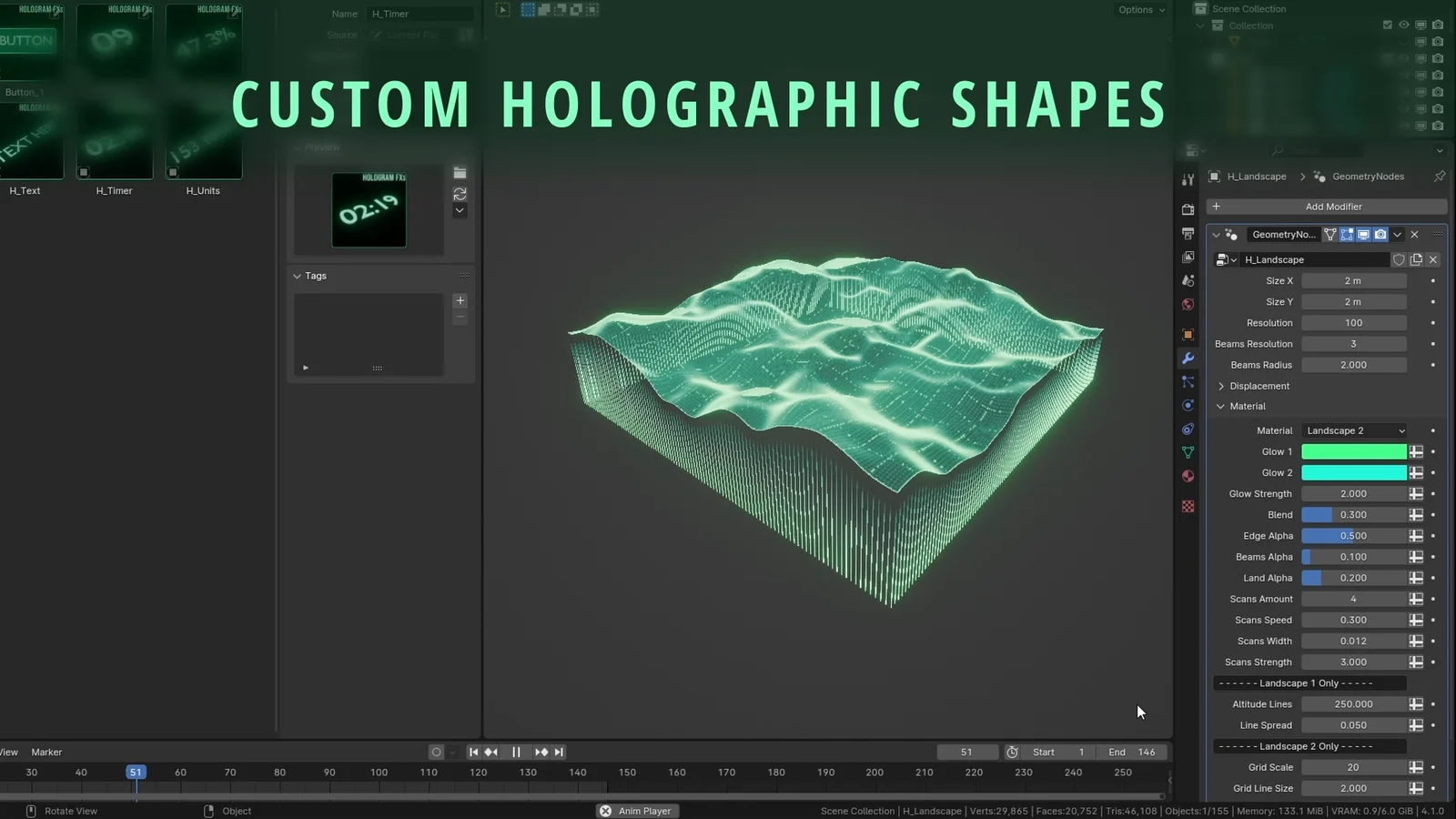The image size is (1456, 819).
Task: Toggle viewport display of the GeometryNodes modifier
Action: 1364,234
